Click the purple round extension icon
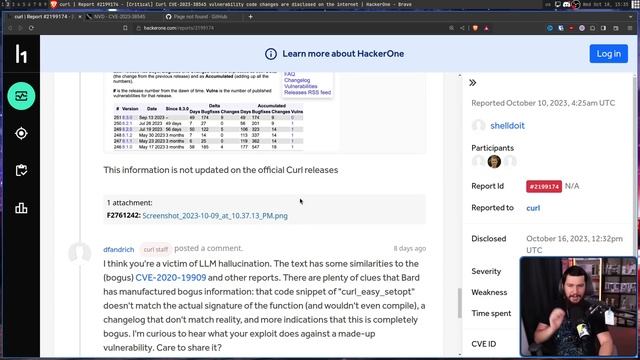640x360 pixels. 582,28
